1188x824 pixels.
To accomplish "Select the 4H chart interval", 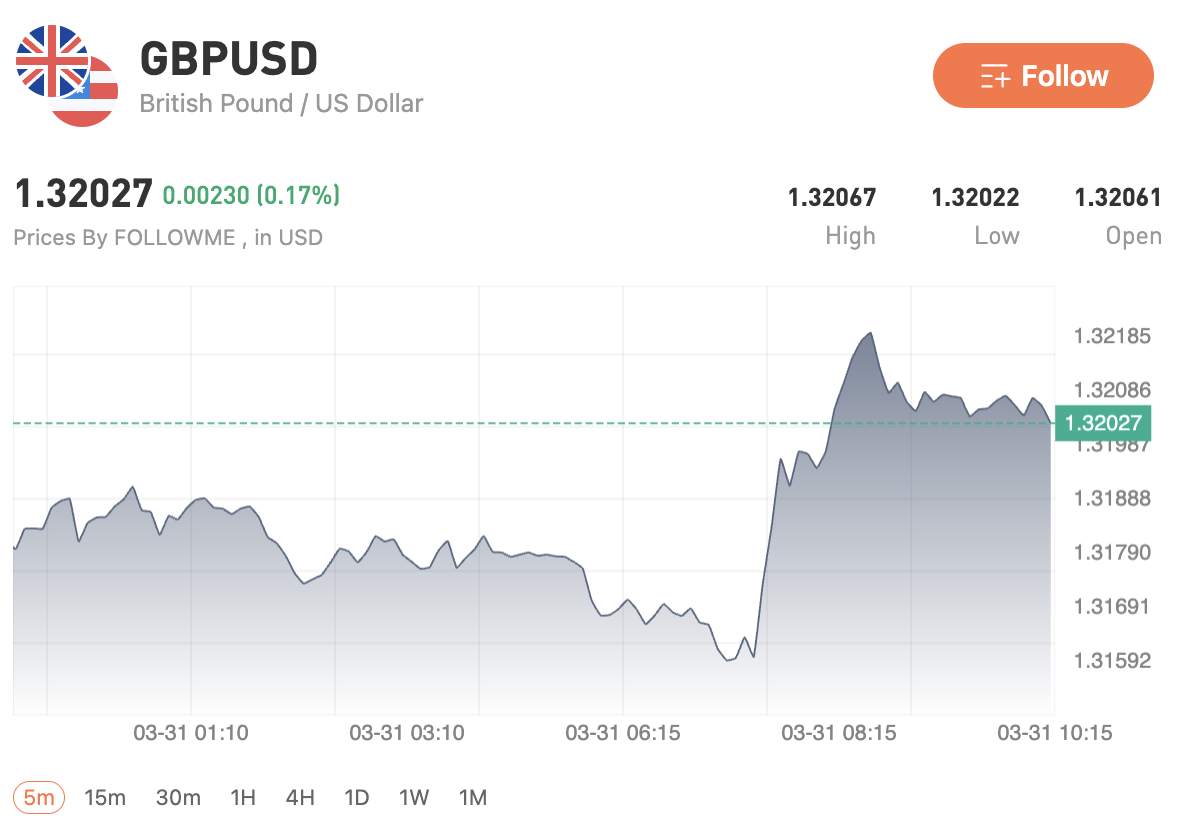I will pos(300,797).
